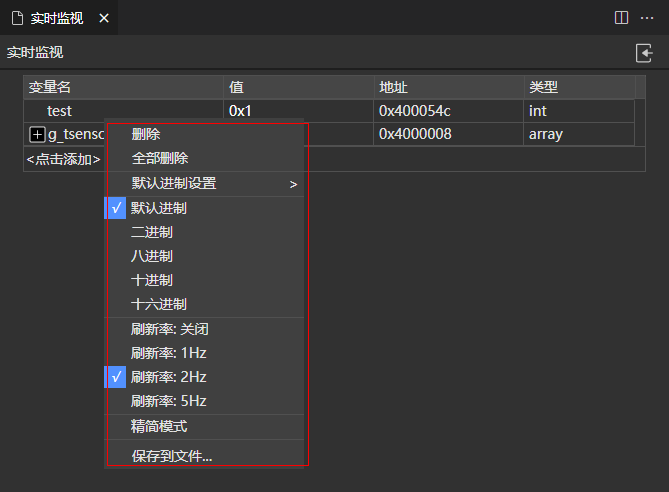Click the 地址 column header

coord(394,88)
